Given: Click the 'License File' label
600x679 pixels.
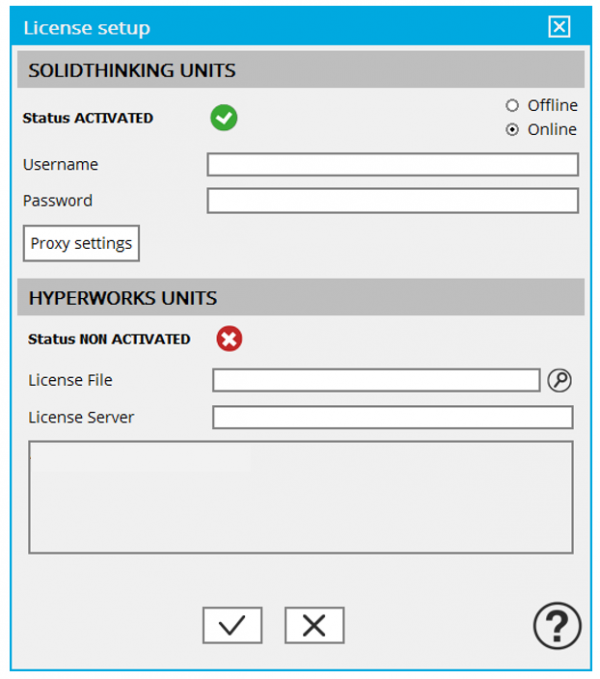Looking at the screenshot, I should (x=71, y=380).
